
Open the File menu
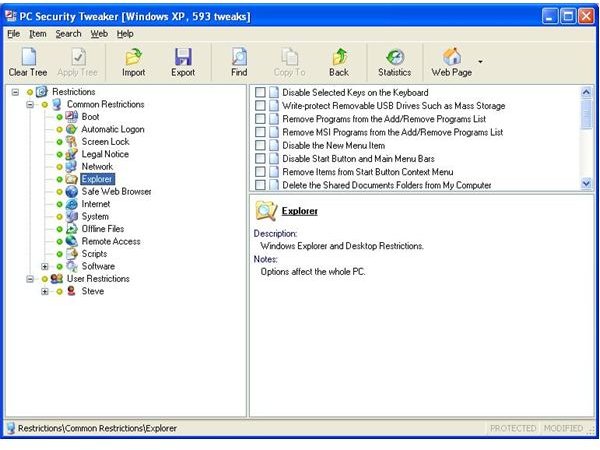pos(13,34)
